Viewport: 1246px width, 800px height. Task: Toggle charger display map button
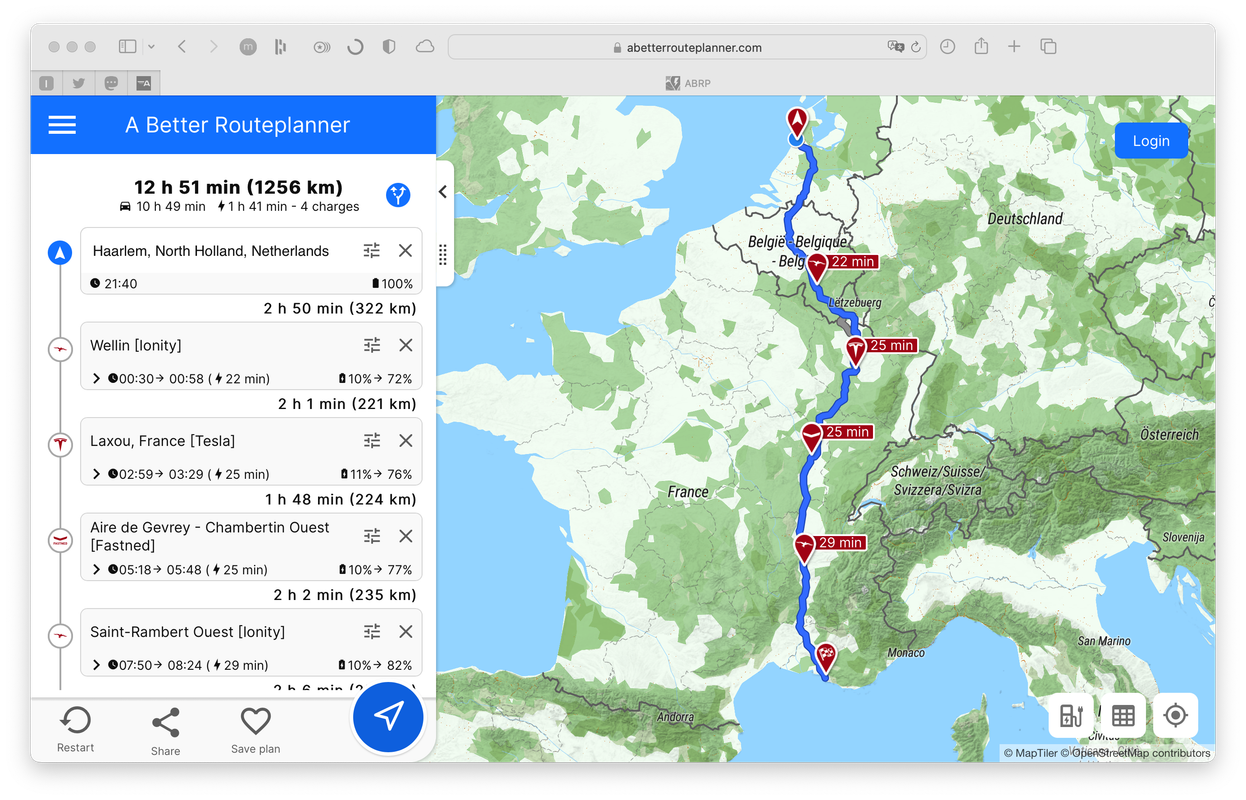pyautogui.click(x=1071, y=716)
